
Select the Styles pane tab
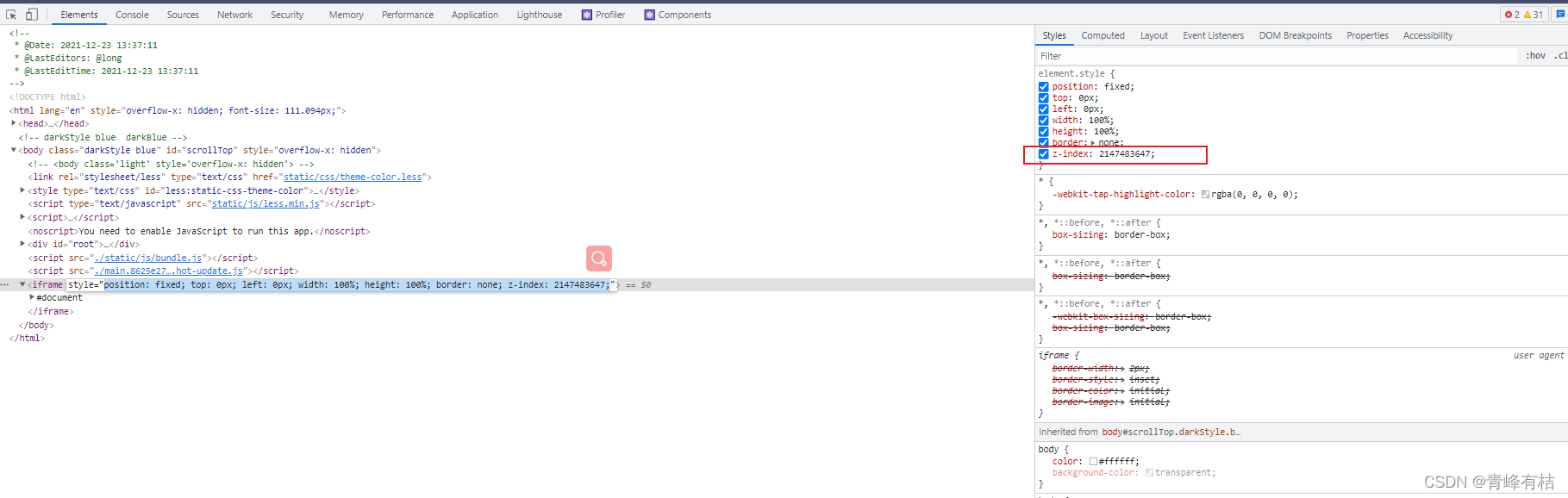[1054, 35]
